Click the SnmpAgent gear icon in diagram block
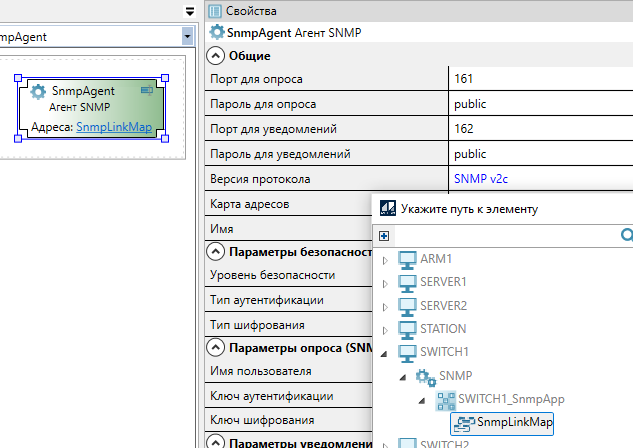This screenshot has width=633, height=448. [39, 92]
